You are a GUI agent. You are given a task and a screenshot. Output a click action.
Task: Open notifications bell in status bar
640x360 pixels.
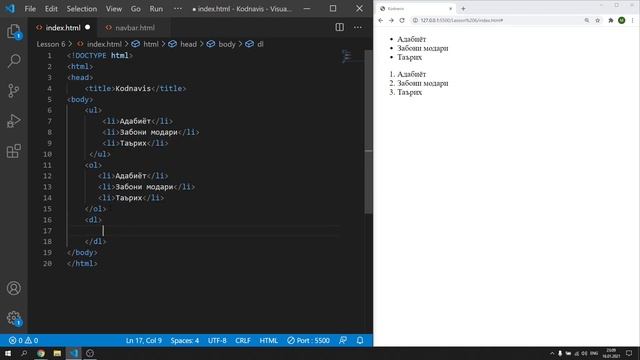pos(360,340)
